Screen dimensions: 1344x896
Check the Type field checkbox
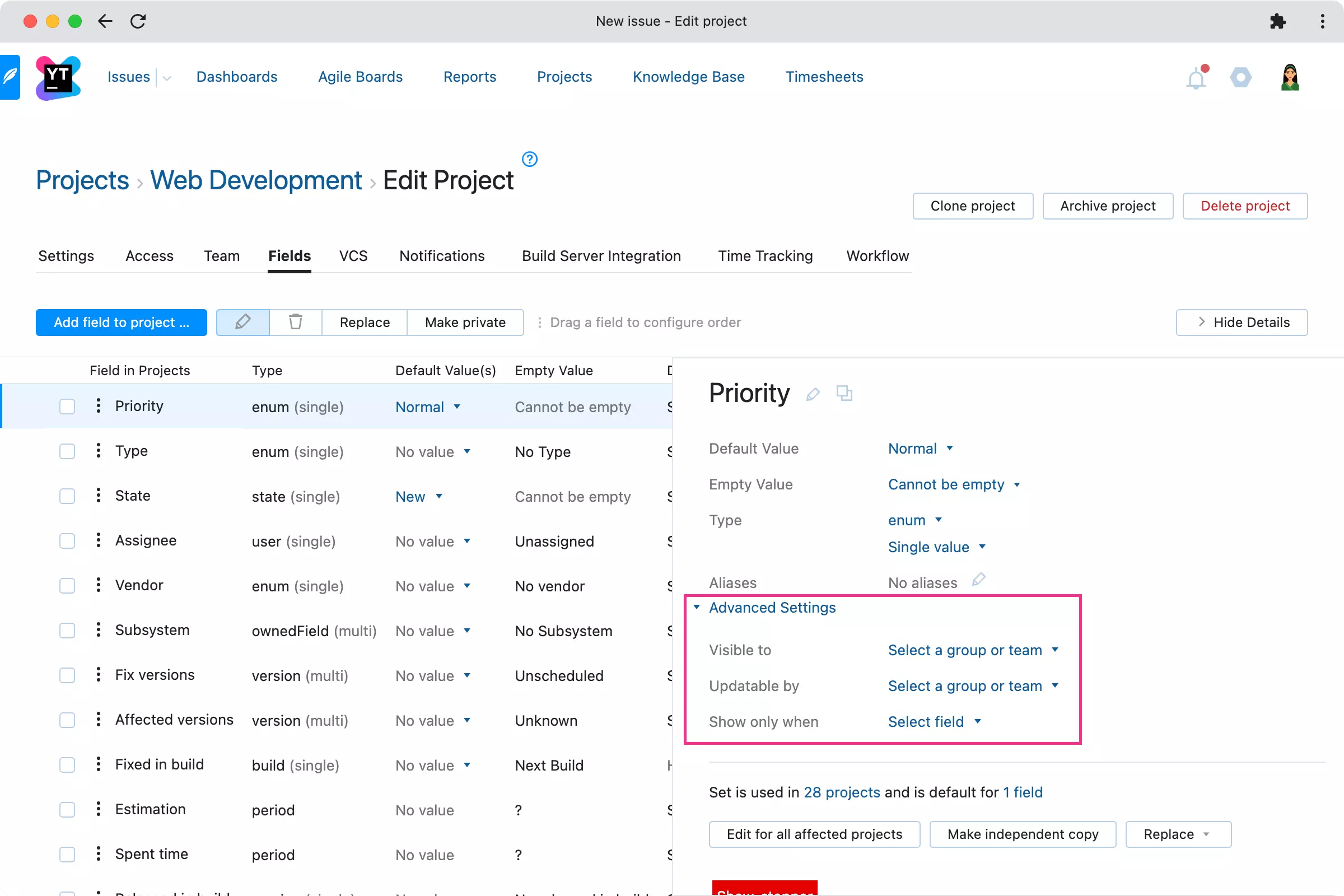tap(67, 451)
